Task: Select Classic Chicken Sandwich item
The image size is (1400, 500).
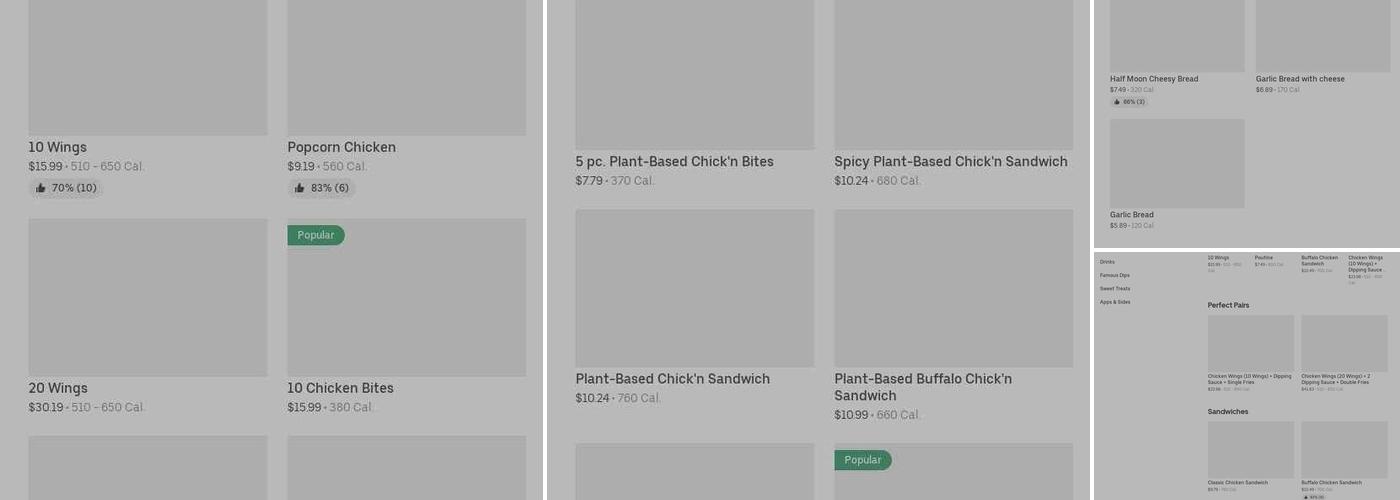Action: [1237, 482]
